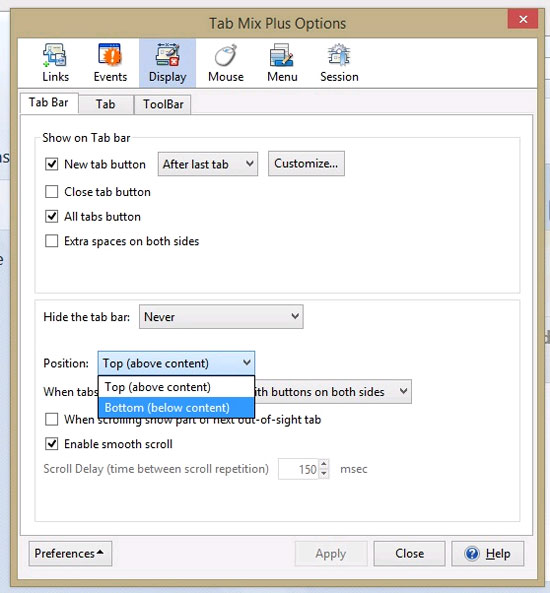
Task: Open the Events options icon
Action: pyautogui.click(x=110, y=63)
